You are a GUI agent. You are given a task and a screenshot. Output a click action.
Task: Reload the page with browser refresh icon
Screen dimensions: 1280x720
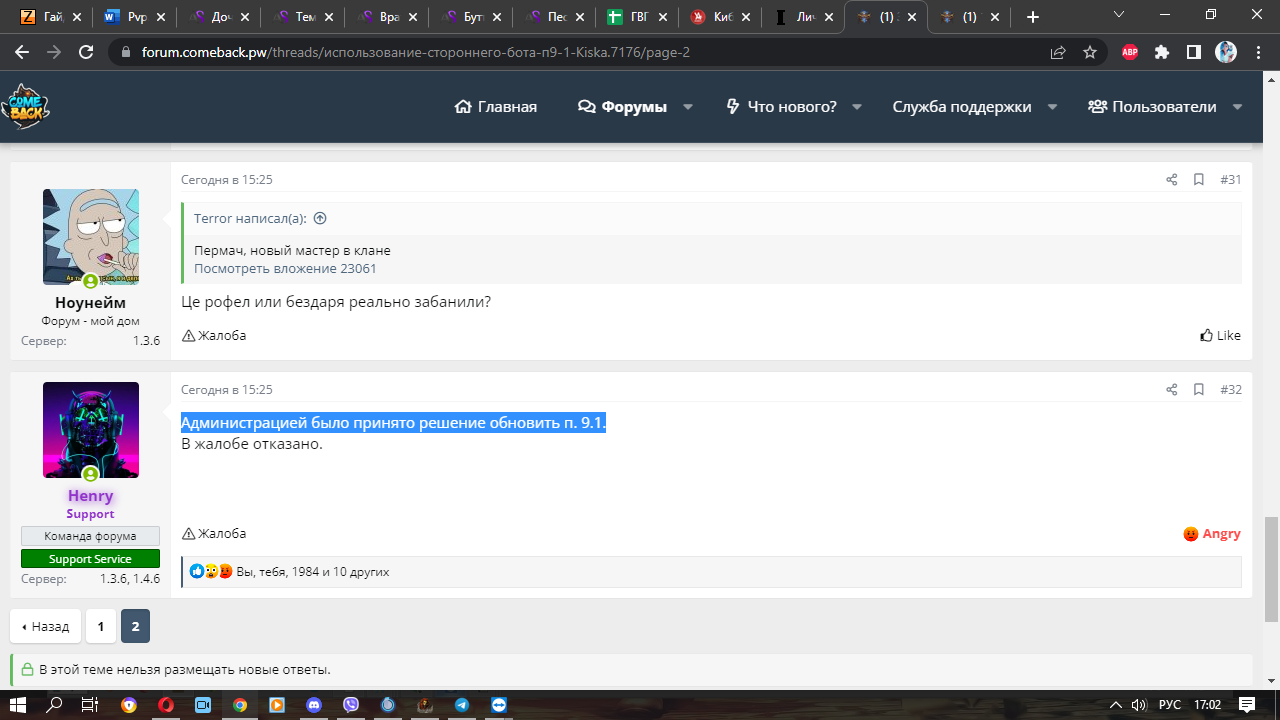click(x=86, y=52)
